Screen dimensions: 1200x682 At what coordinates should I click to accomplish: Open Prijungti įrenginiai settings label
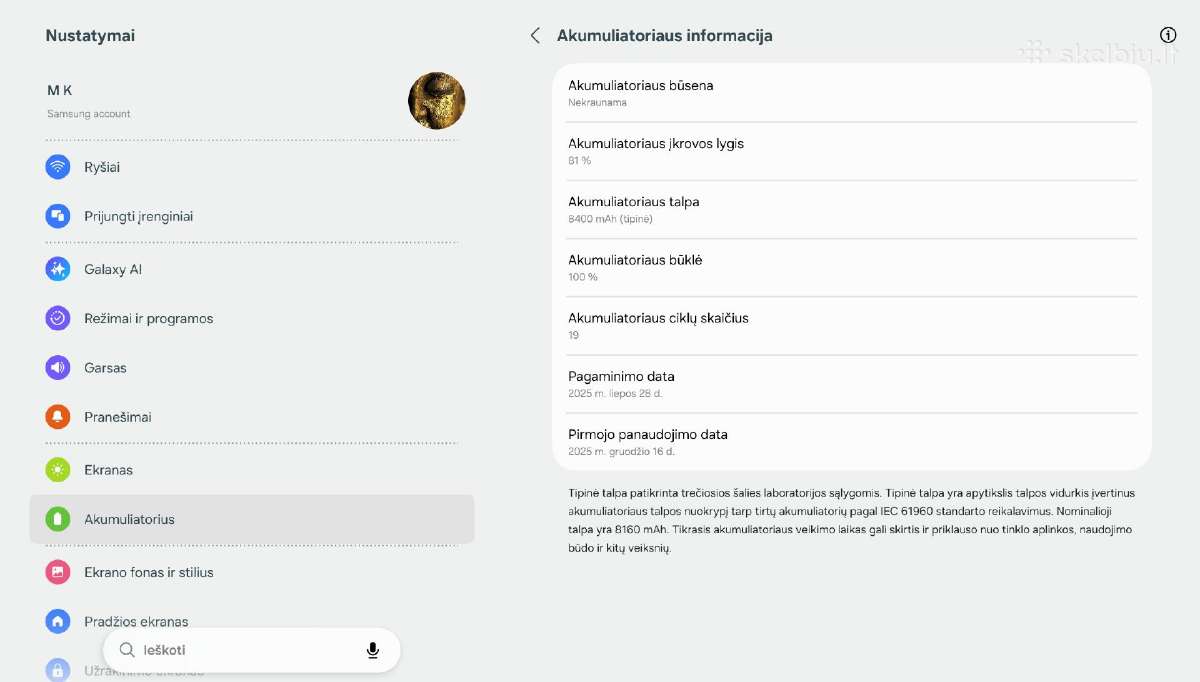click(x=139, y=216)
